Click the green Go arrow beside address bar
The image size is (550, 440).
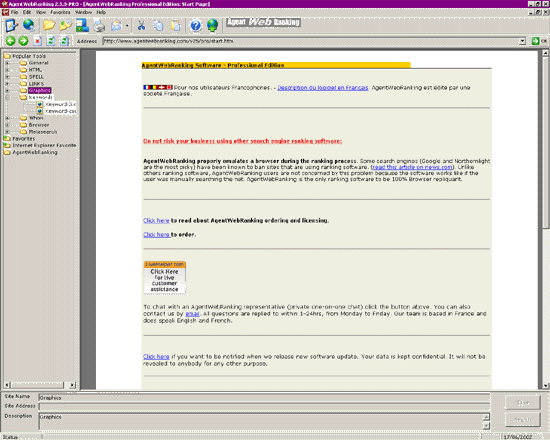coord(535,41)
